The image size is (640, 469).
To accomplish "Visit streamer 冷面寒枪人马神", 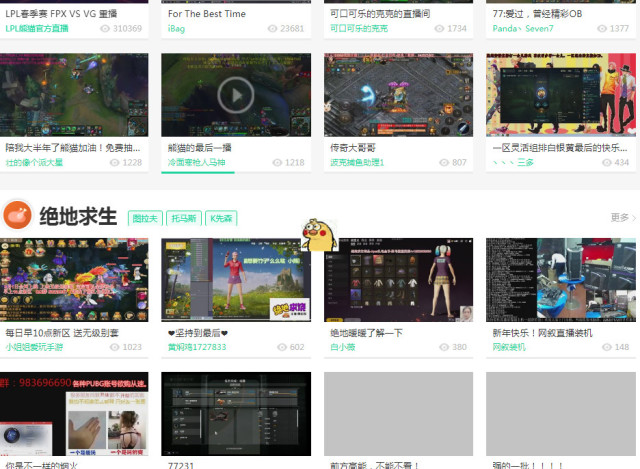I will point(196,162).
